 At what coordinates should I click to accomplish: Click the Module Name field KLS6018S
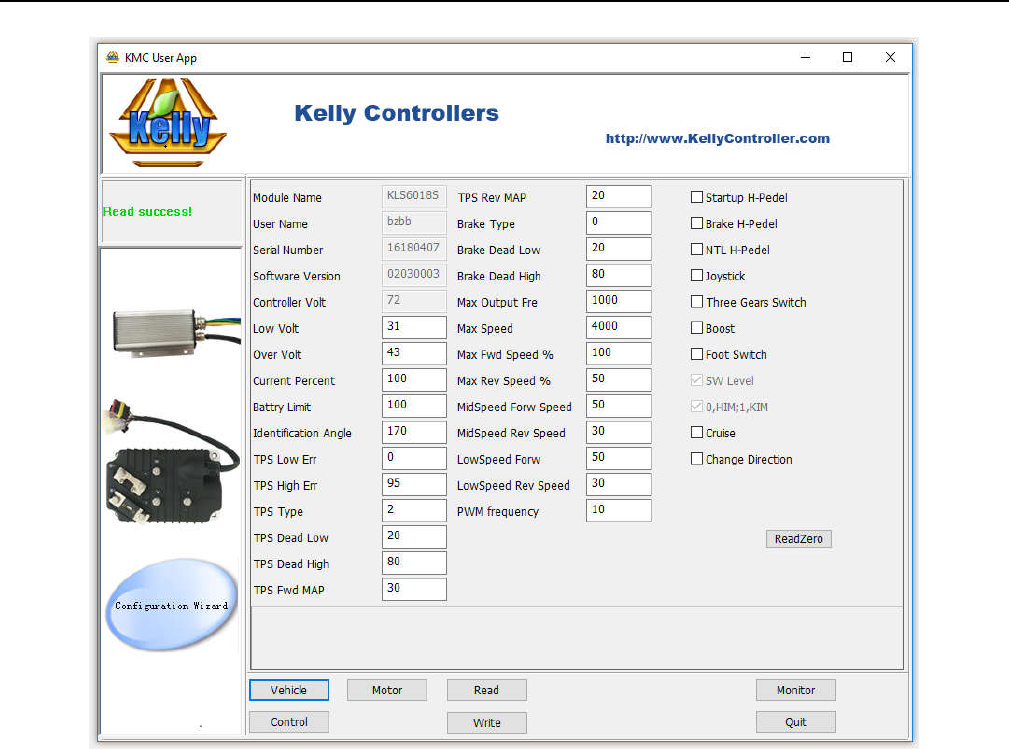click(414, 196)
